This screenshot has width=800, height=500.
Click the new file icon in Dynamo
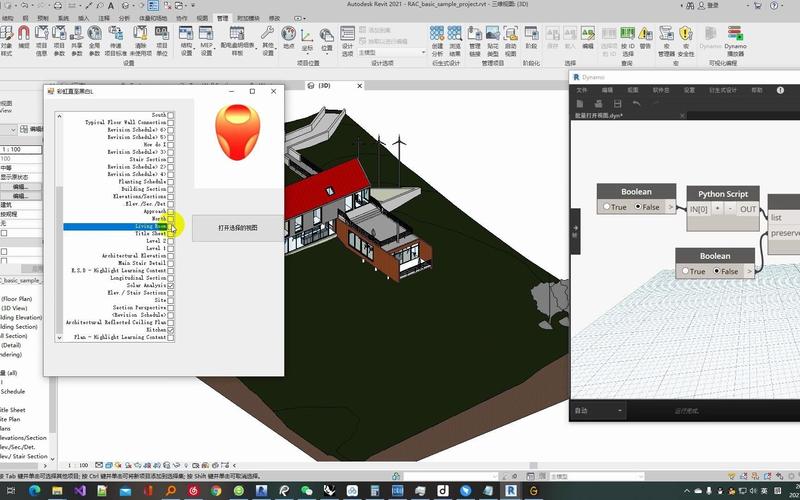tap(579, 103)
